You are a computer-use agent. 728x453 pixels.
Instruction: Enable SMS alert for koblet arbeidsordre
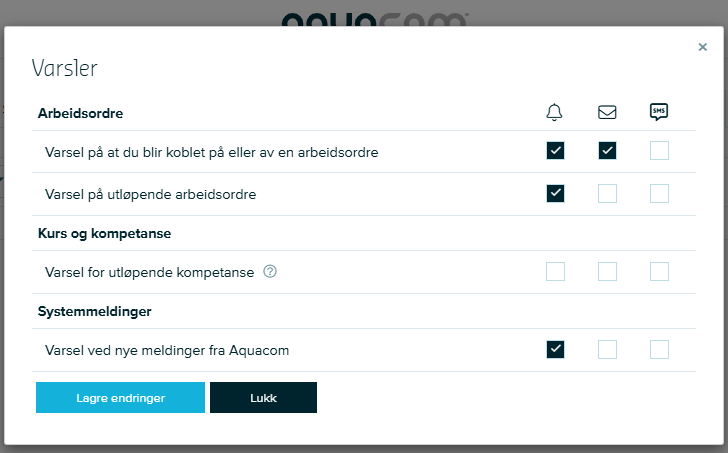click(659, 151)
